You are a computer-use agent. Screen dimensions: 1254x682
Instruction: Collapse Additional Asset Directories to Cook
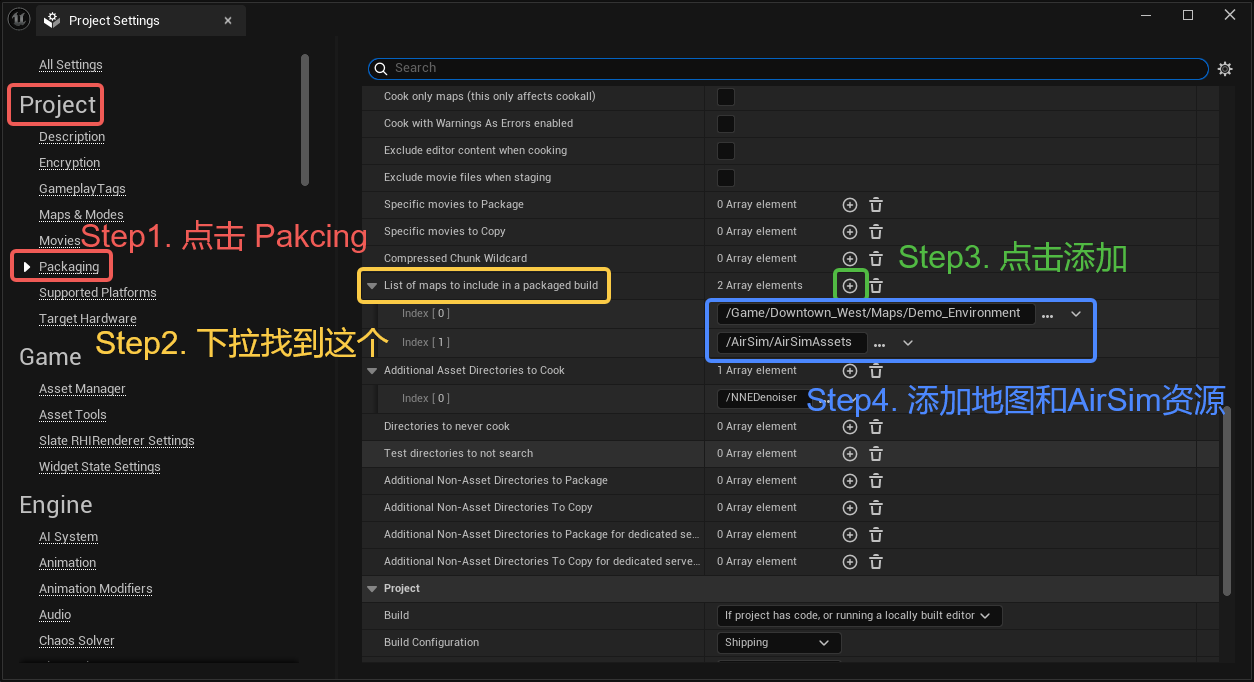coord(372,371)
